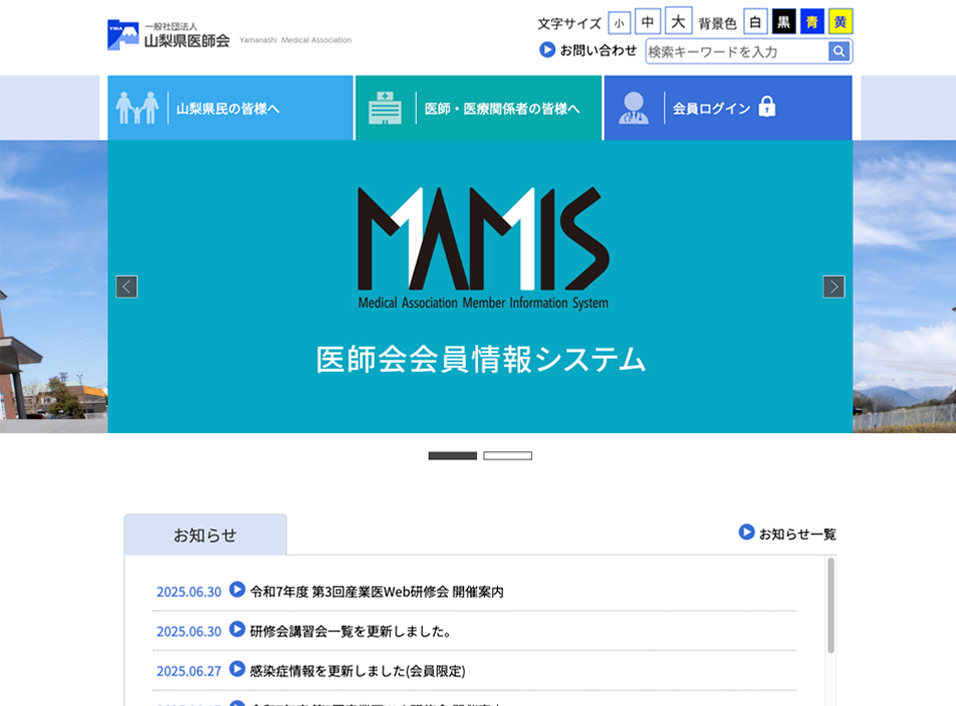Set font size to 中 (medium)
Screen dimensions: 956x706
tap(647, 21)
